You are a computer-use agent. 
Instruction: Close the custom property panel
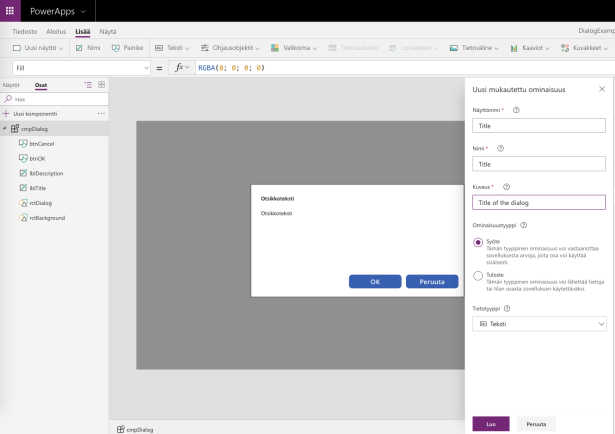pos(601,89)
